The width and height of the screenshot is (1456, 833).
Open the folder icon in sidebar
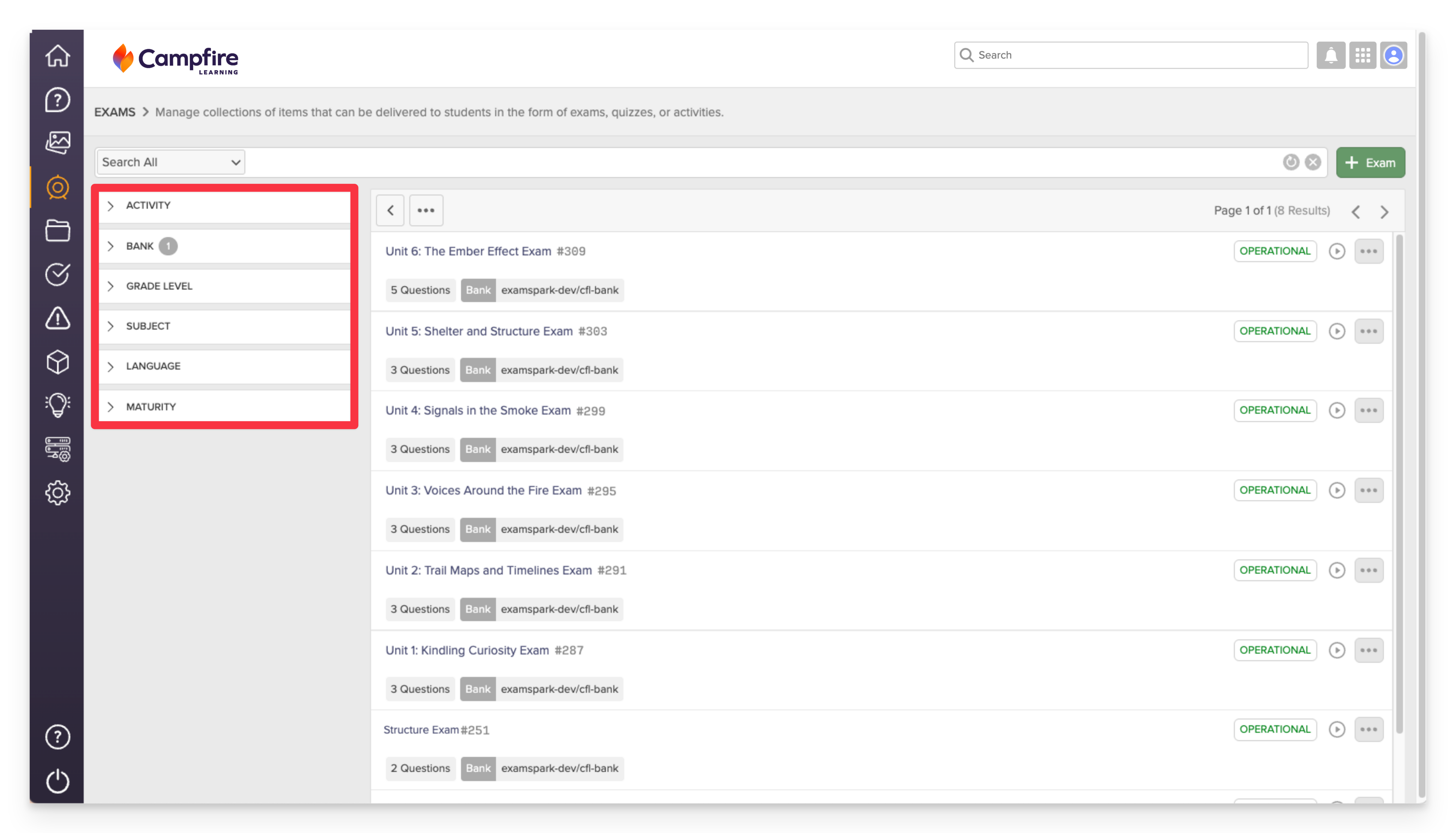(57, 230)
